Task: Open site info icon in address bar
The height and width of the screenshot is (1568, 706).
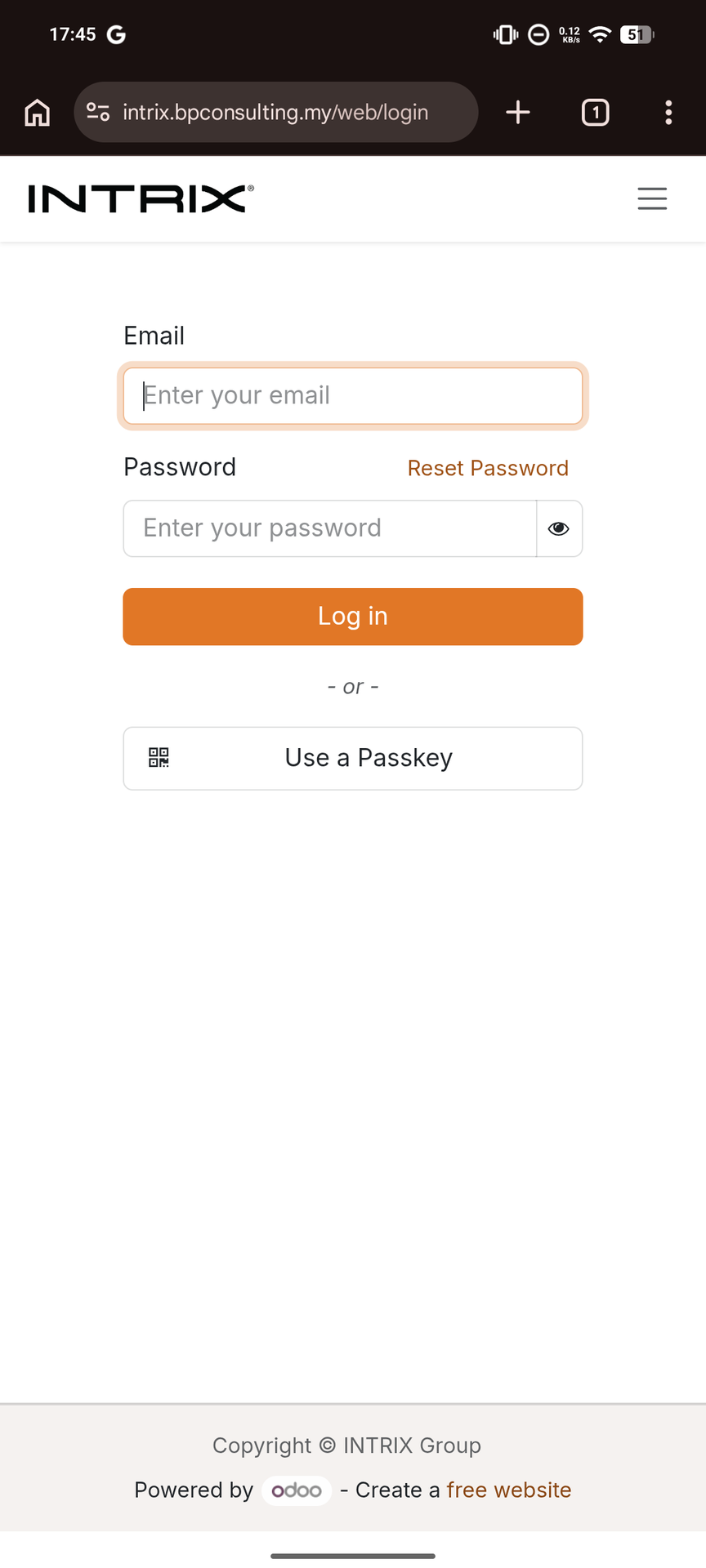Action: point(98,112)
